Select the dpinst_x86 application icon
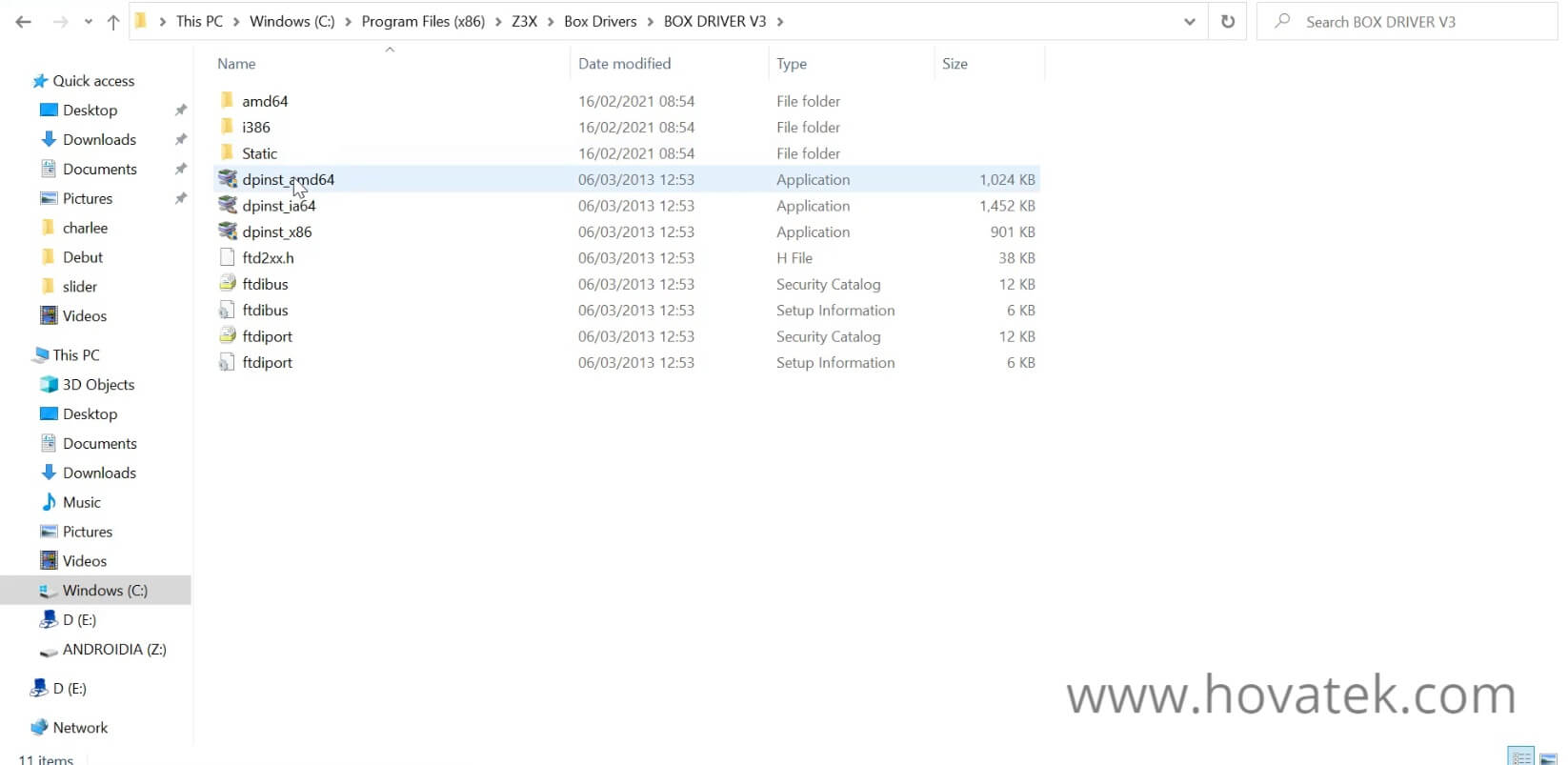Image resolution: width=1568 pixels, height=765 pixels. tap(228, 232)
